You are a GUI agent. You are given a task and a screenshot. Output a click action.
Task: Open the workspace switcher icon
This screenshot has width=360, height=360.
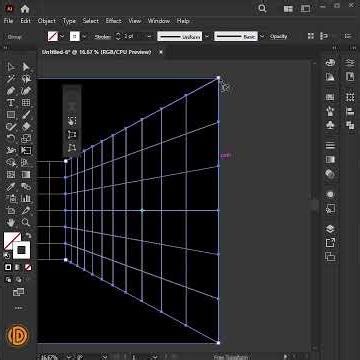click(x=305, y=9)
